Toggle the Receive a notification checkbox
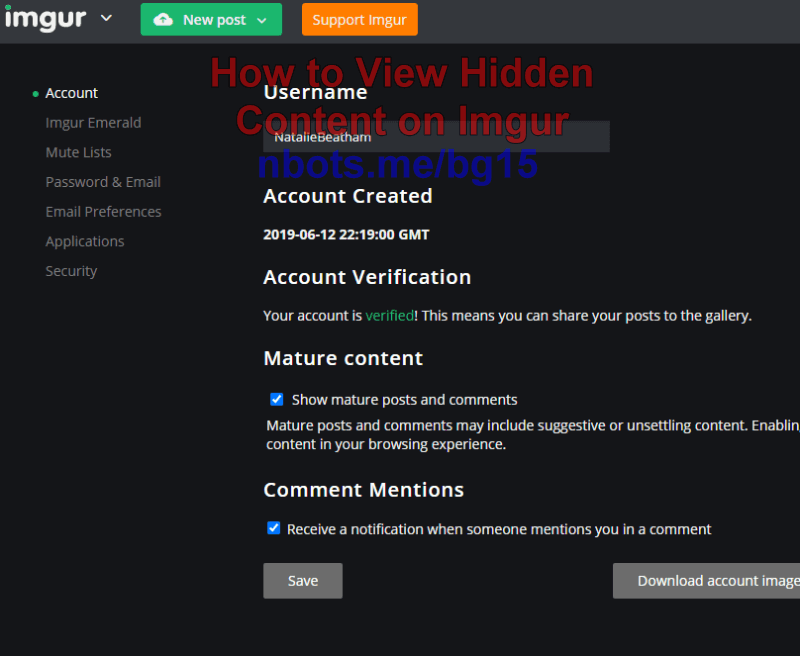This screenshot has height=656, width=800. [x=273, y=529]
